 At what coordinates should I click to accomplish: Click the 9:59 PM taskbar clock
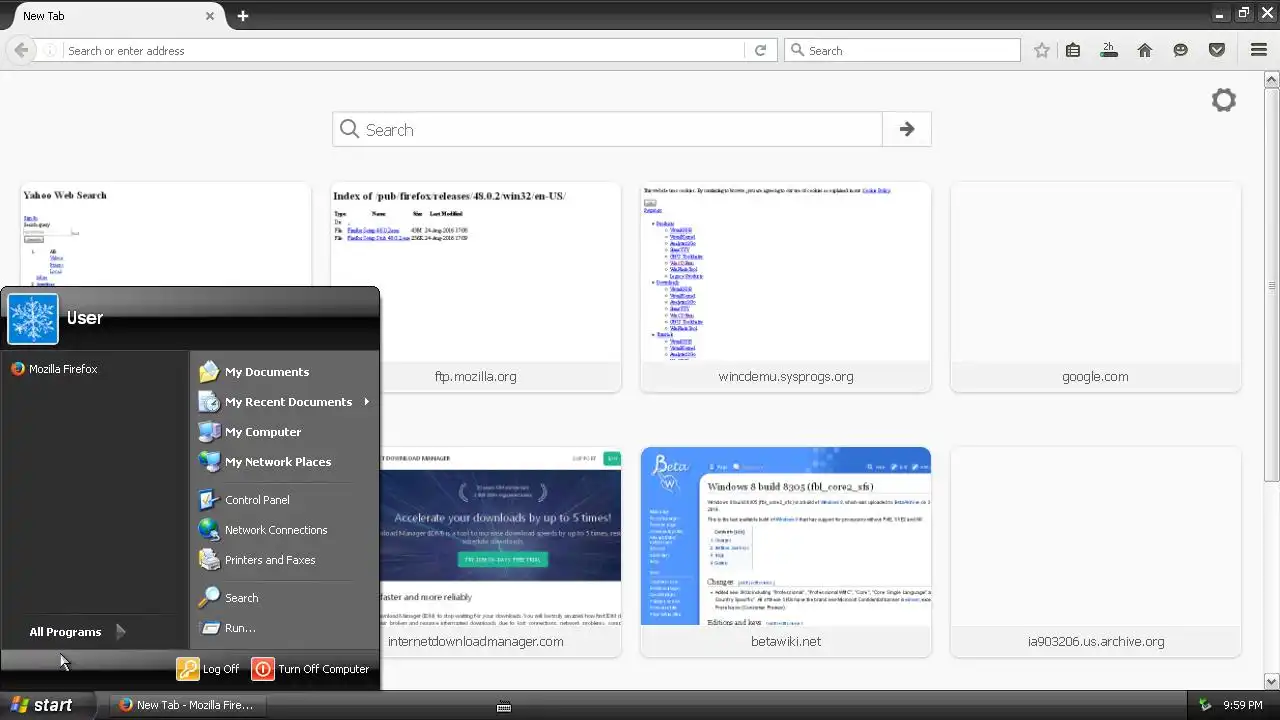[x=1243, y=705]
